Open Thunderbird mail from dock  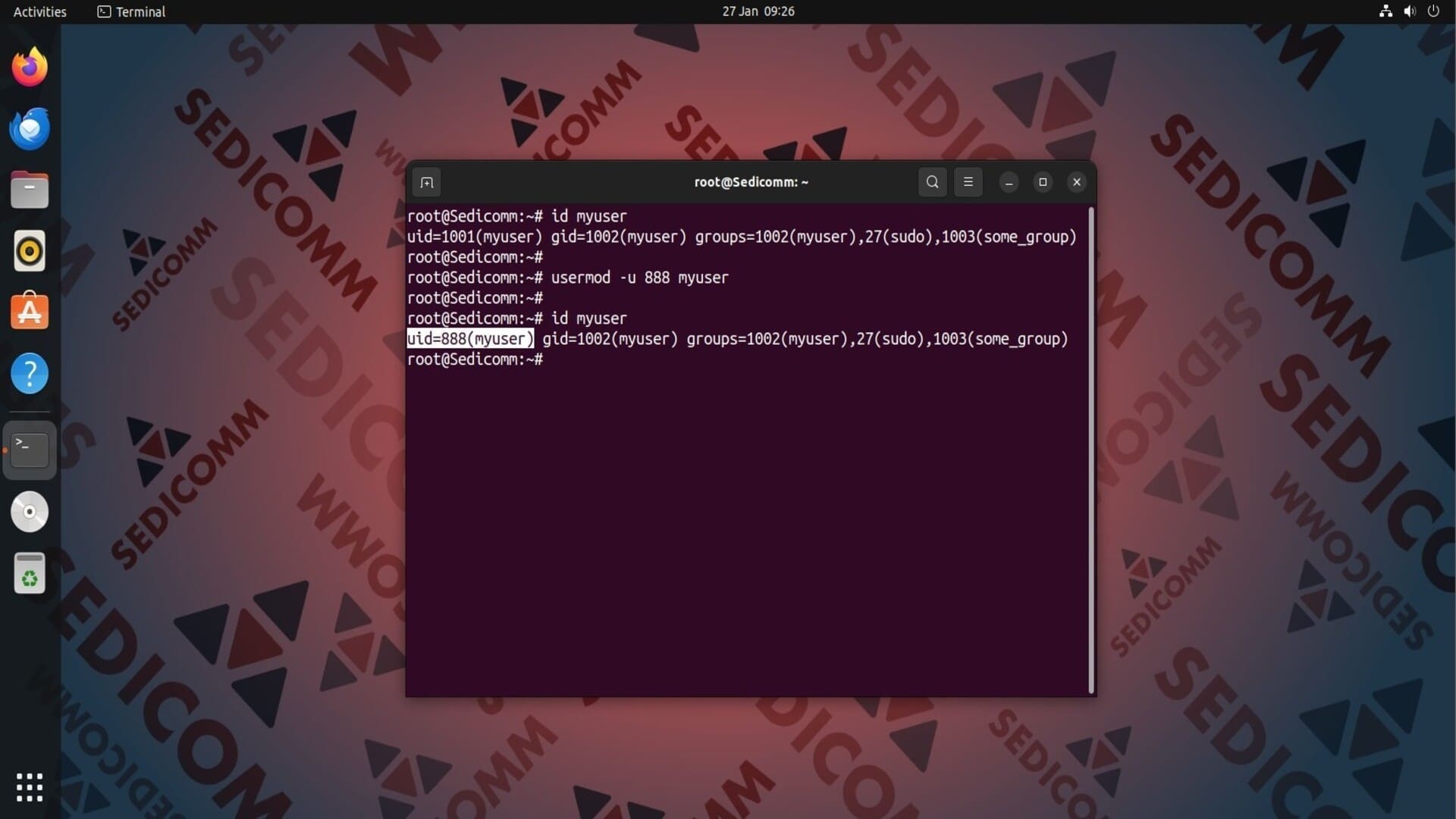(x=30, y=128)
